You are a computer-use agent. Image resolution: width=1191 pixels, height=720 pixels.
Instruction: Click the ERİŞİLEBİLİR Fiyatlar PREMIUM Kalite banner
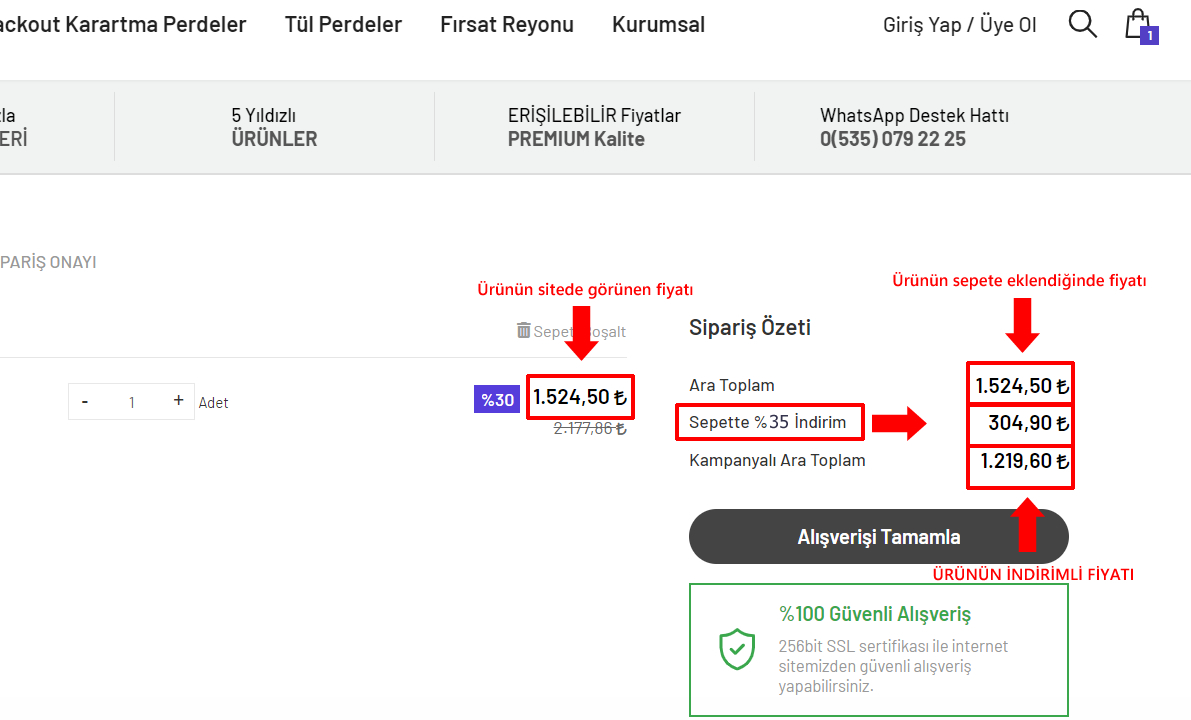(x=594, y=127)
